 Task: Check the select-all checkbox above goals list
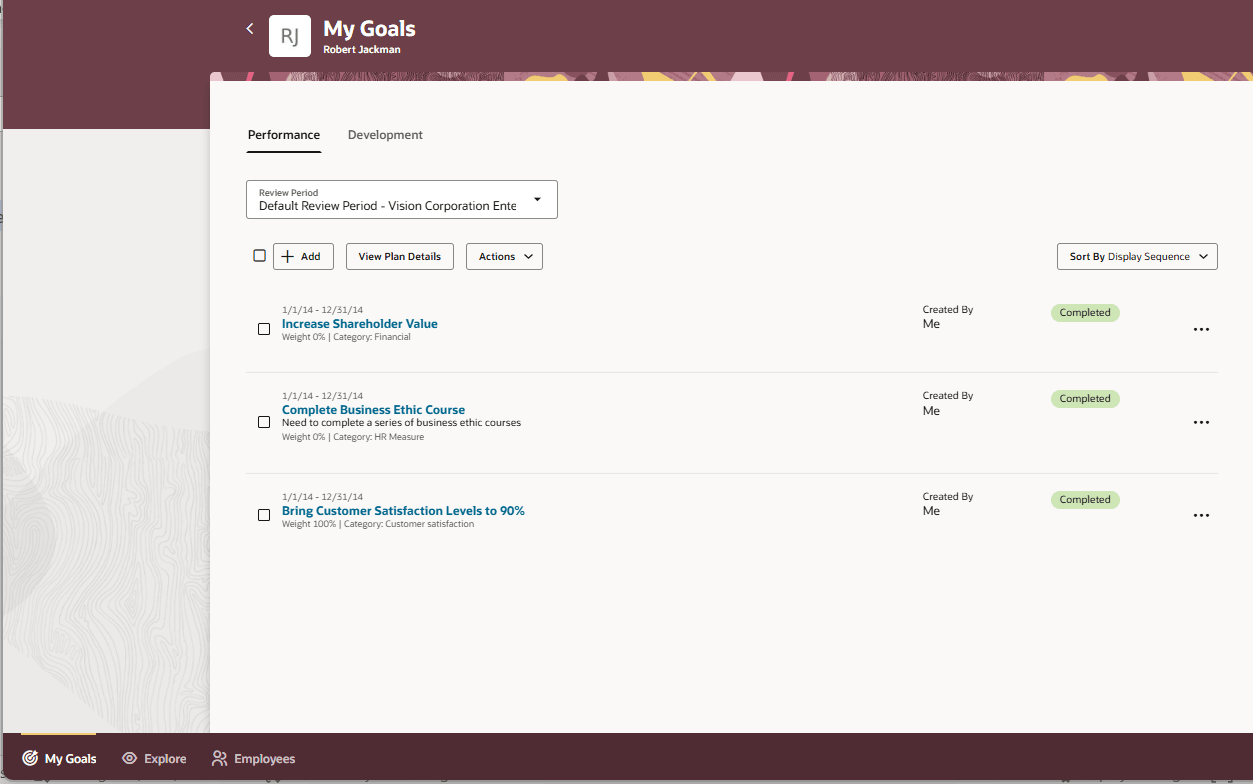[x=259, y=255]
